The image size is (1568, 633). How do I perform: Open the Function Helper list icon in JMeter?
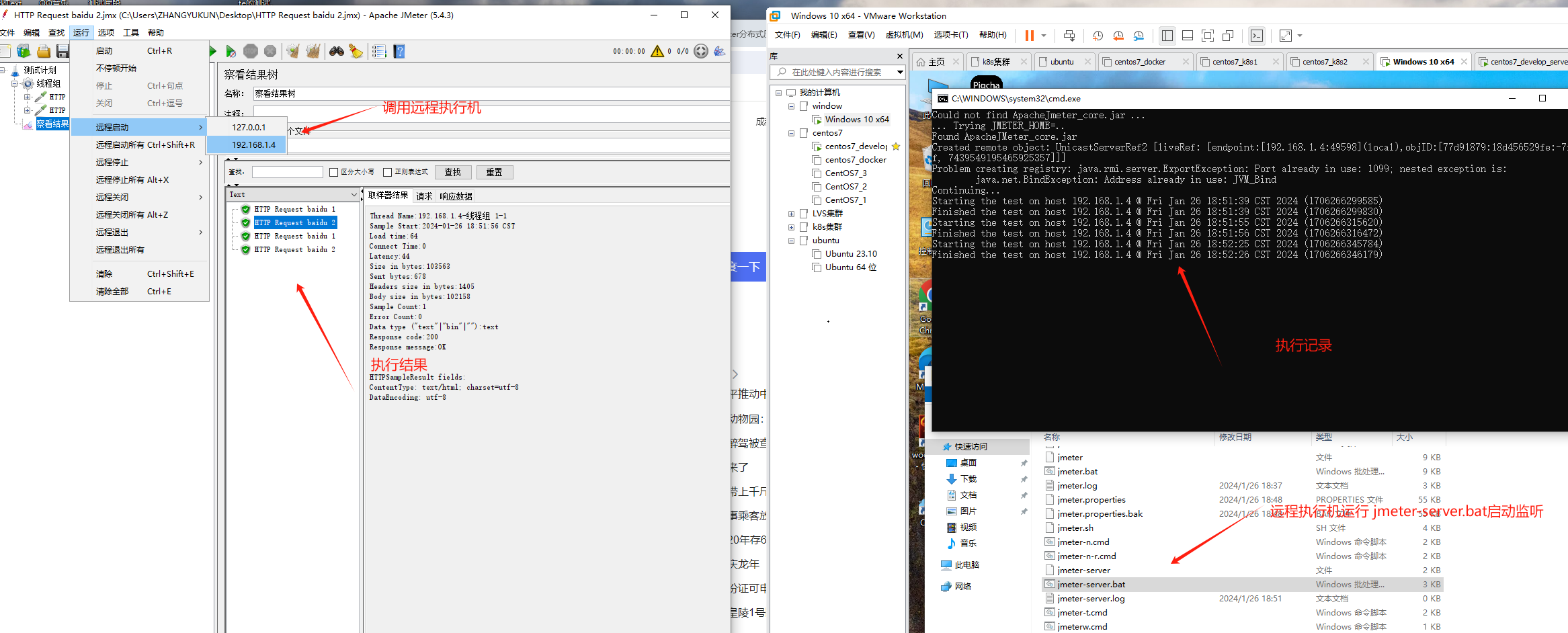point(379,51)
